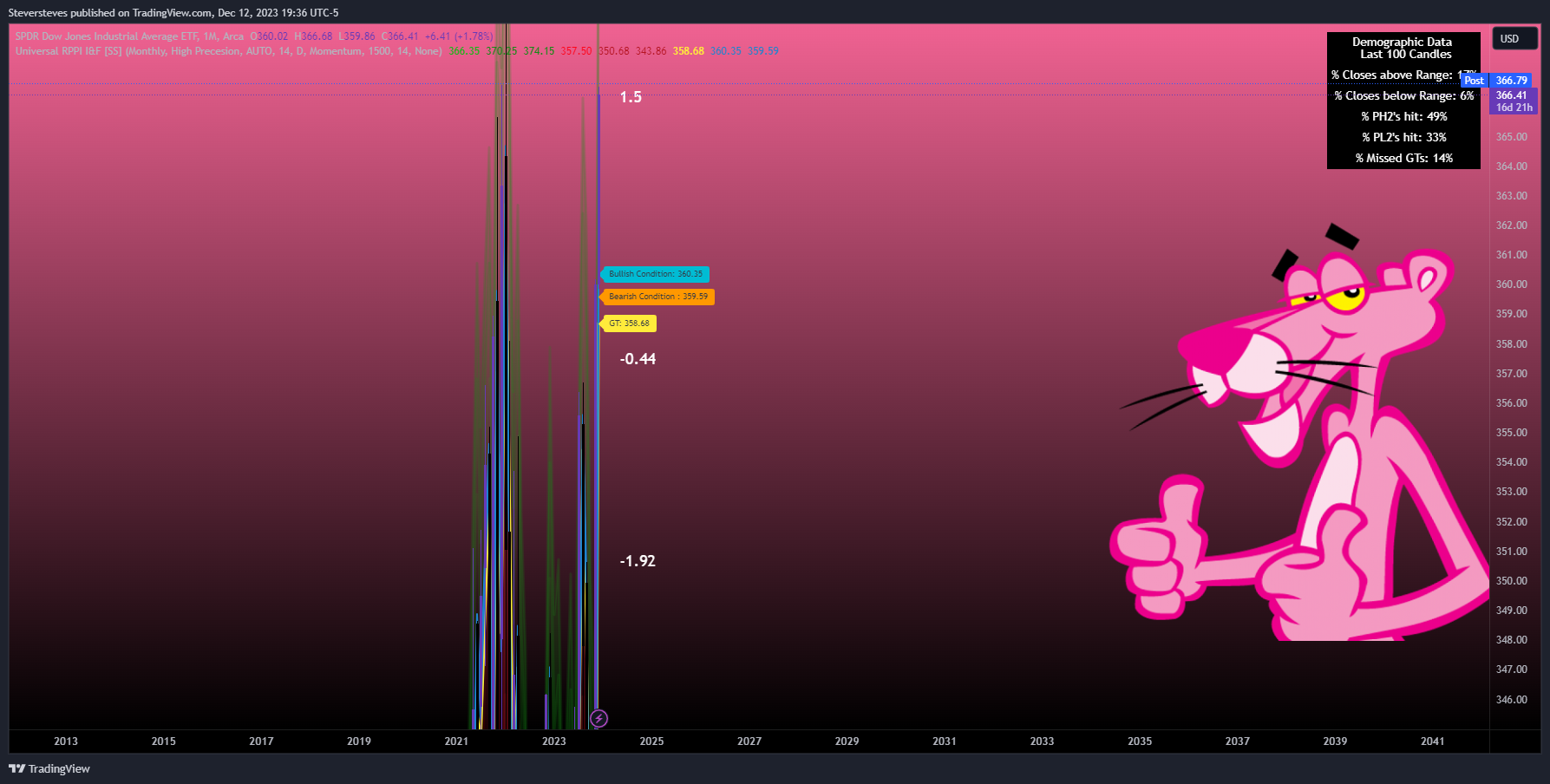Click the publish header text by Steversteves
Image resolution: width=1550 pixels, height=784 pixels.
[x=173, y=13]
